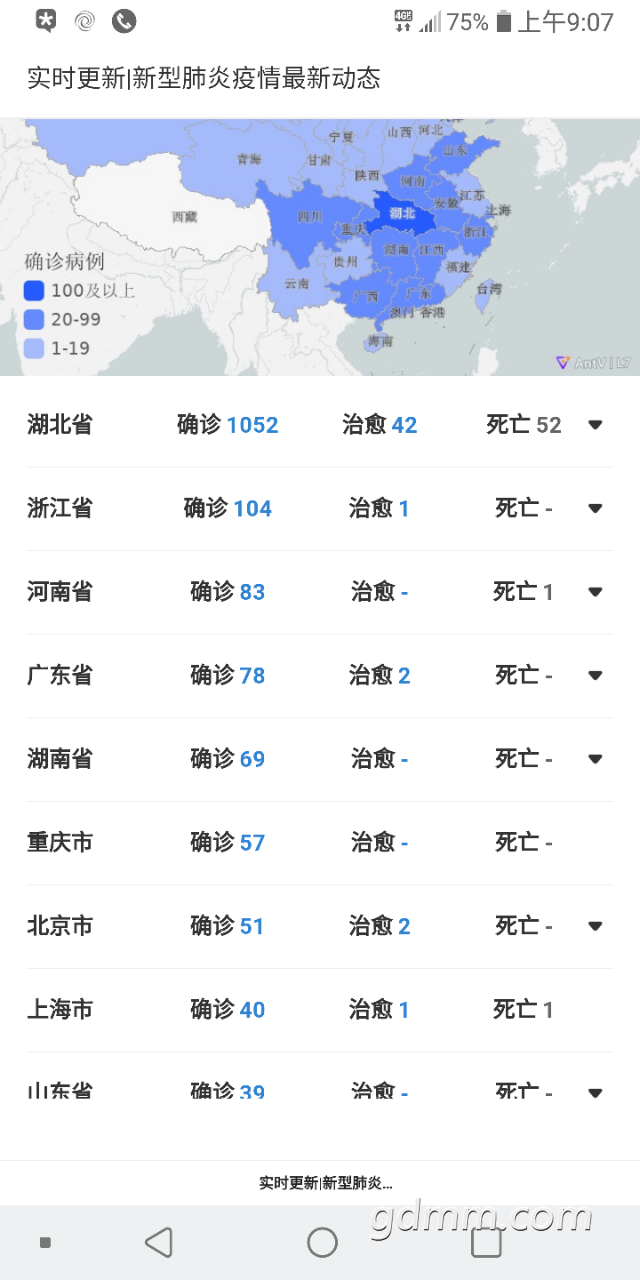Tap the battery icon in status bar
The width and height of the screenshot is (640, 1280).
504,22
